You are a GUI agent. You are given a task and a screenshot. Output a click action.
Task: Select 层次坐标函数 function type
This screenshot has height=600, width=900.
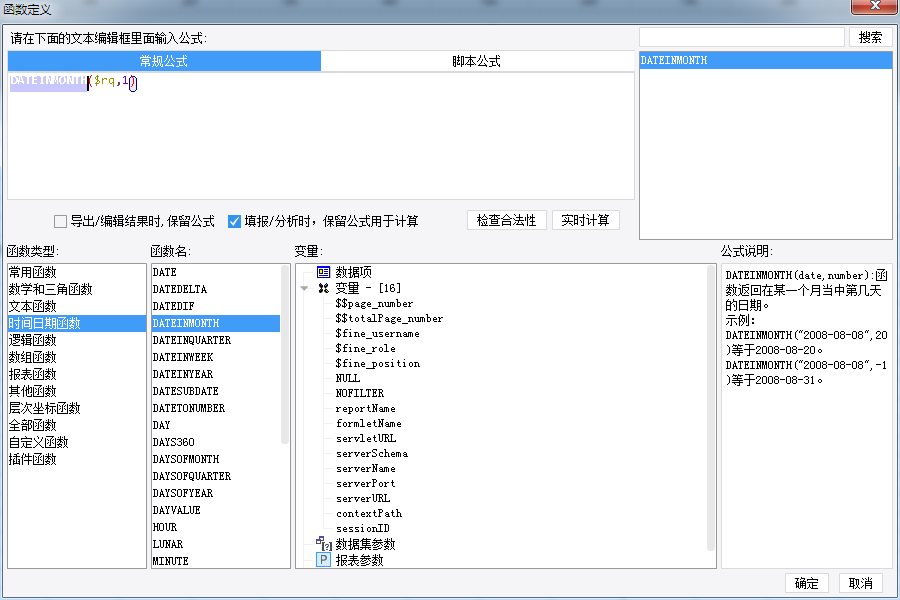77,408
